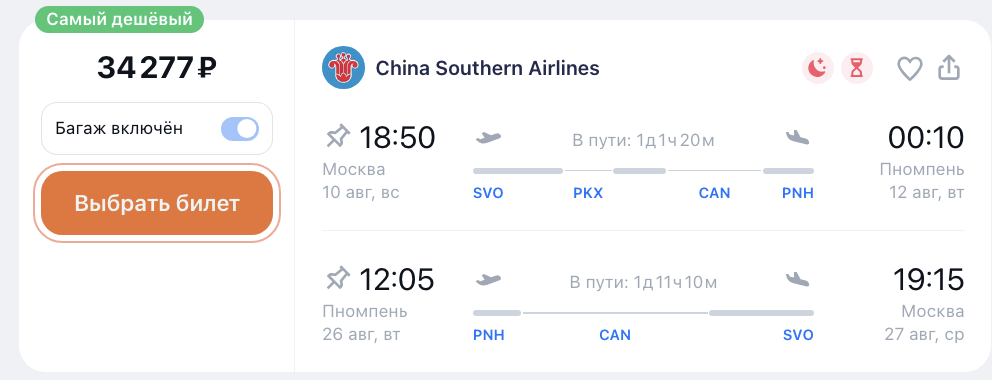Image resolution: width=992 pixels, height=380 pixels.
Task: Add ticket to favorites with heart icon
Action: (910, 68)
